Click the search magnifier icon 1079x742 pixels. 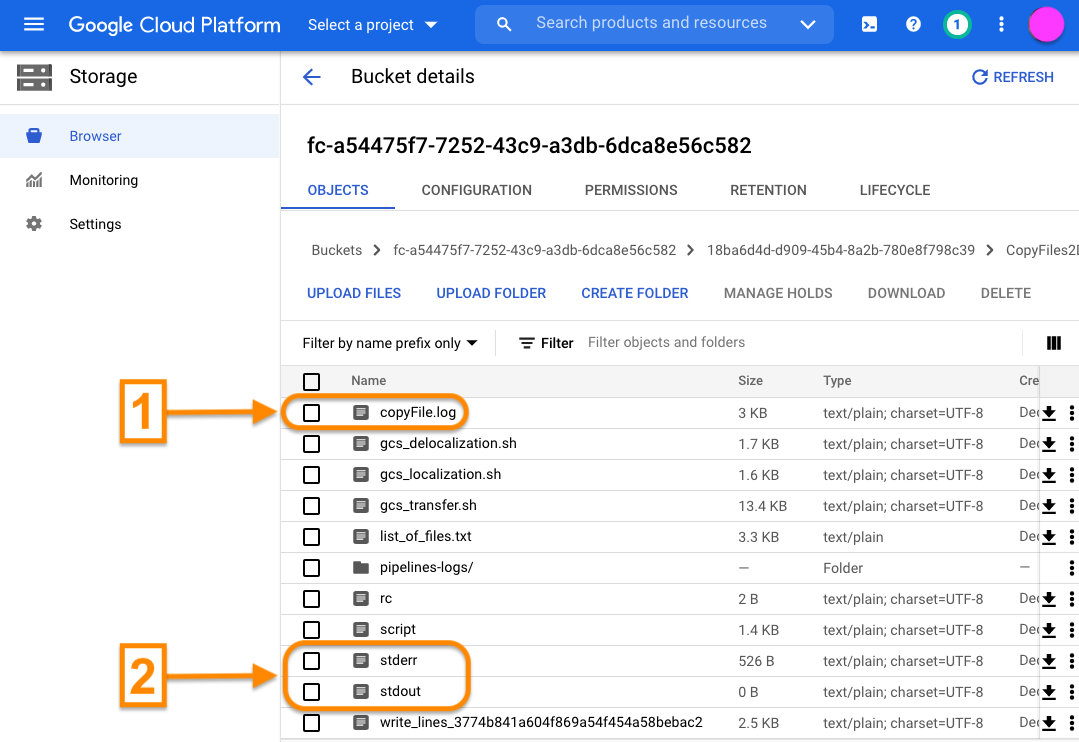click(504, 25)
